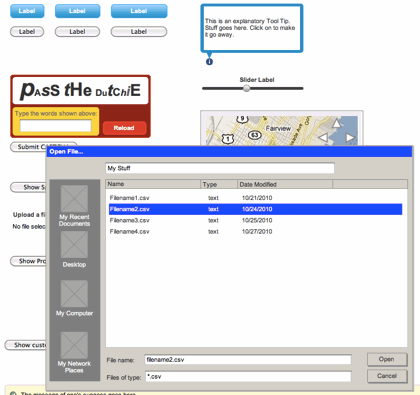Click the Fairview label on the map

pos(278,128)
